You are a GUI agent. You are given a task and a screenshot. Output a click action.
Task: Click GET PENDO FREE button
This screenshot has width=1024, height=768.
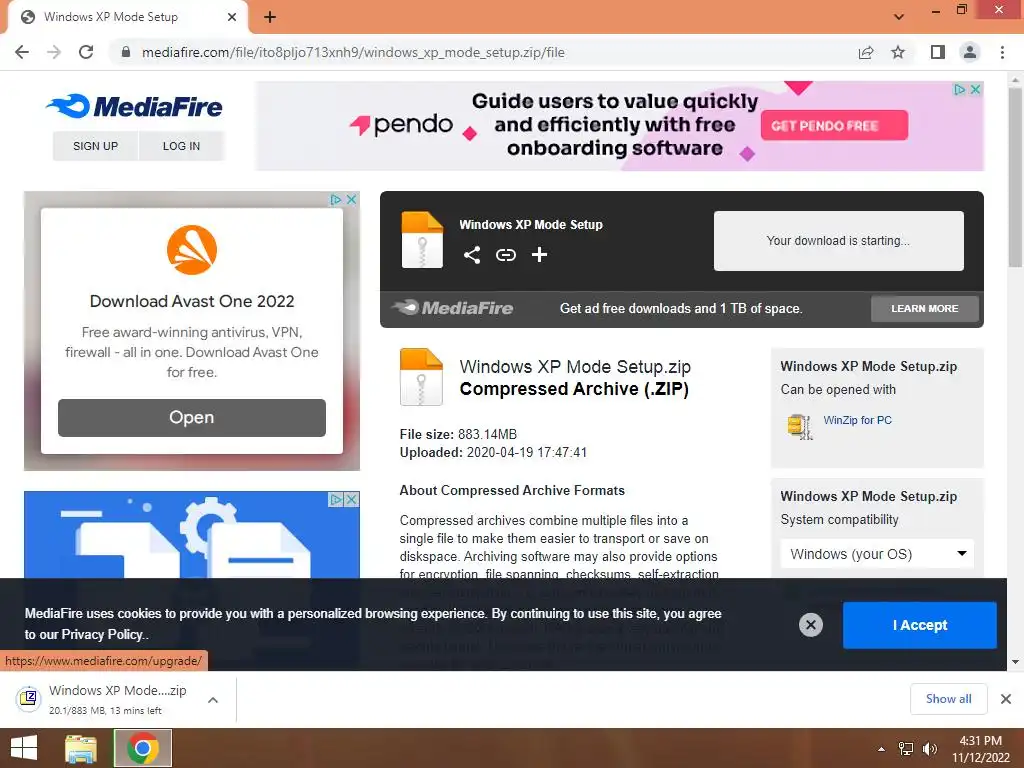834,125
